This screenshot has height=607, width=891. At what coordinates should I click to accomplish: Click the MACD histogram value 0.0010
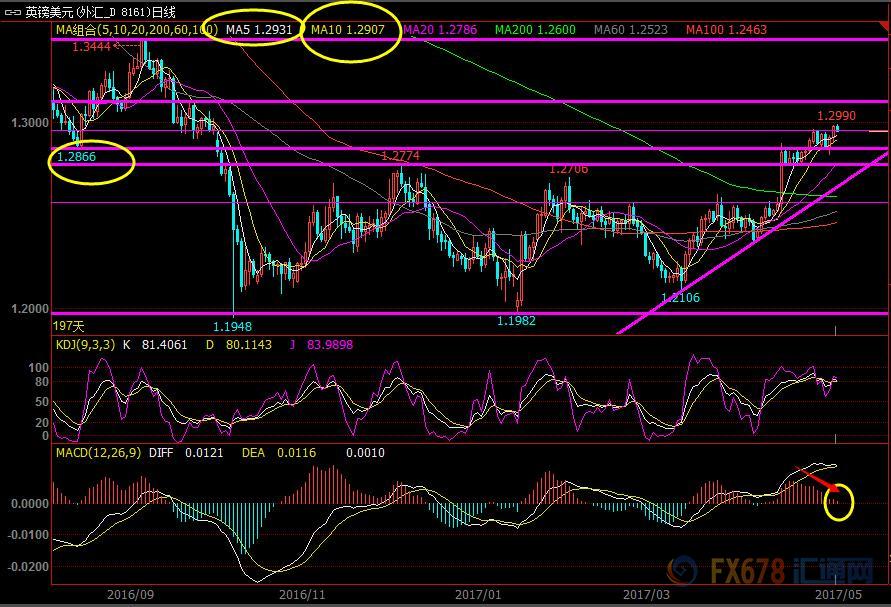click(365, 452)
